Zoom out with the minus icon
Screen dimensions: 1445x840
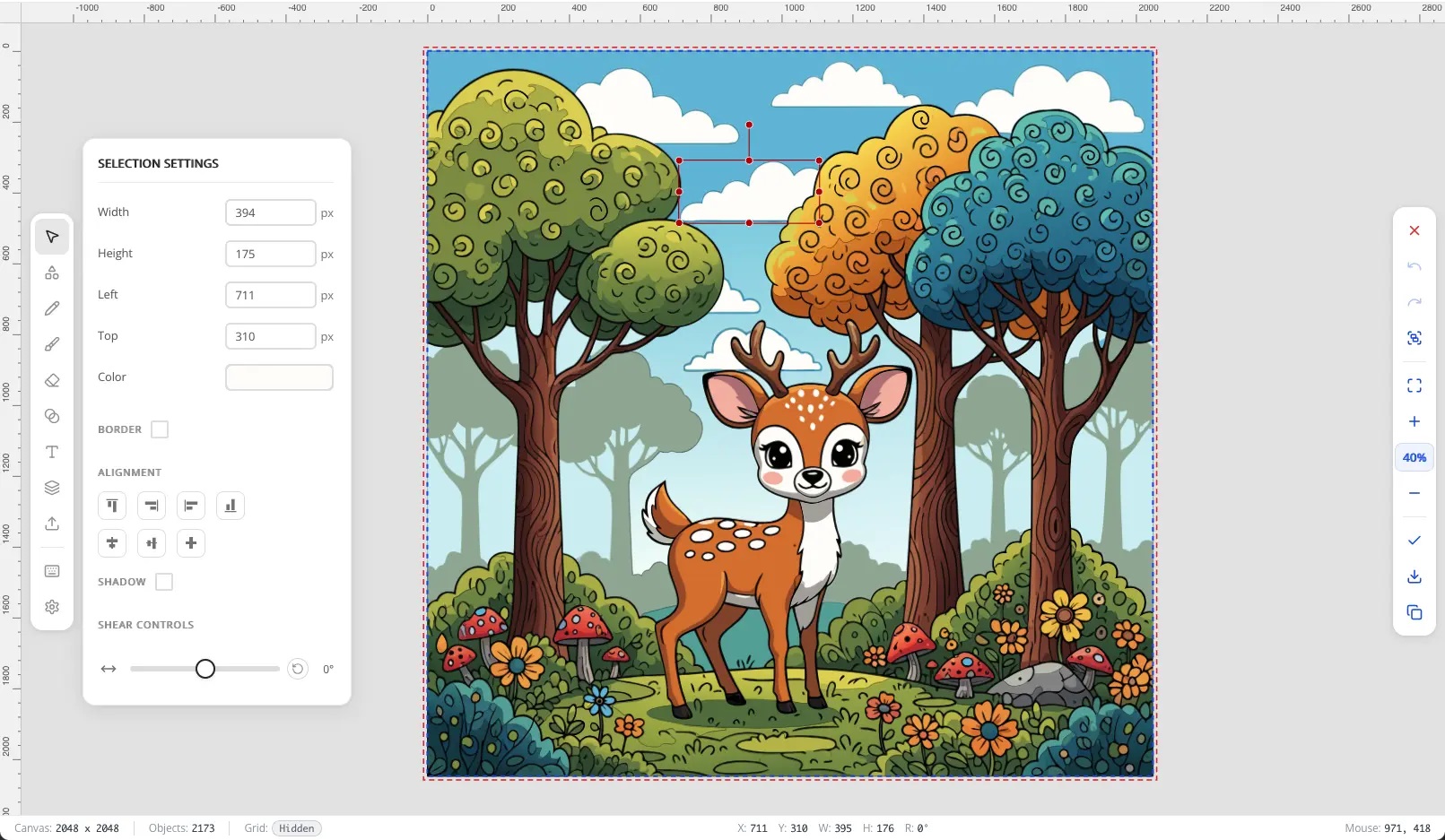[x=1415, y=493]
